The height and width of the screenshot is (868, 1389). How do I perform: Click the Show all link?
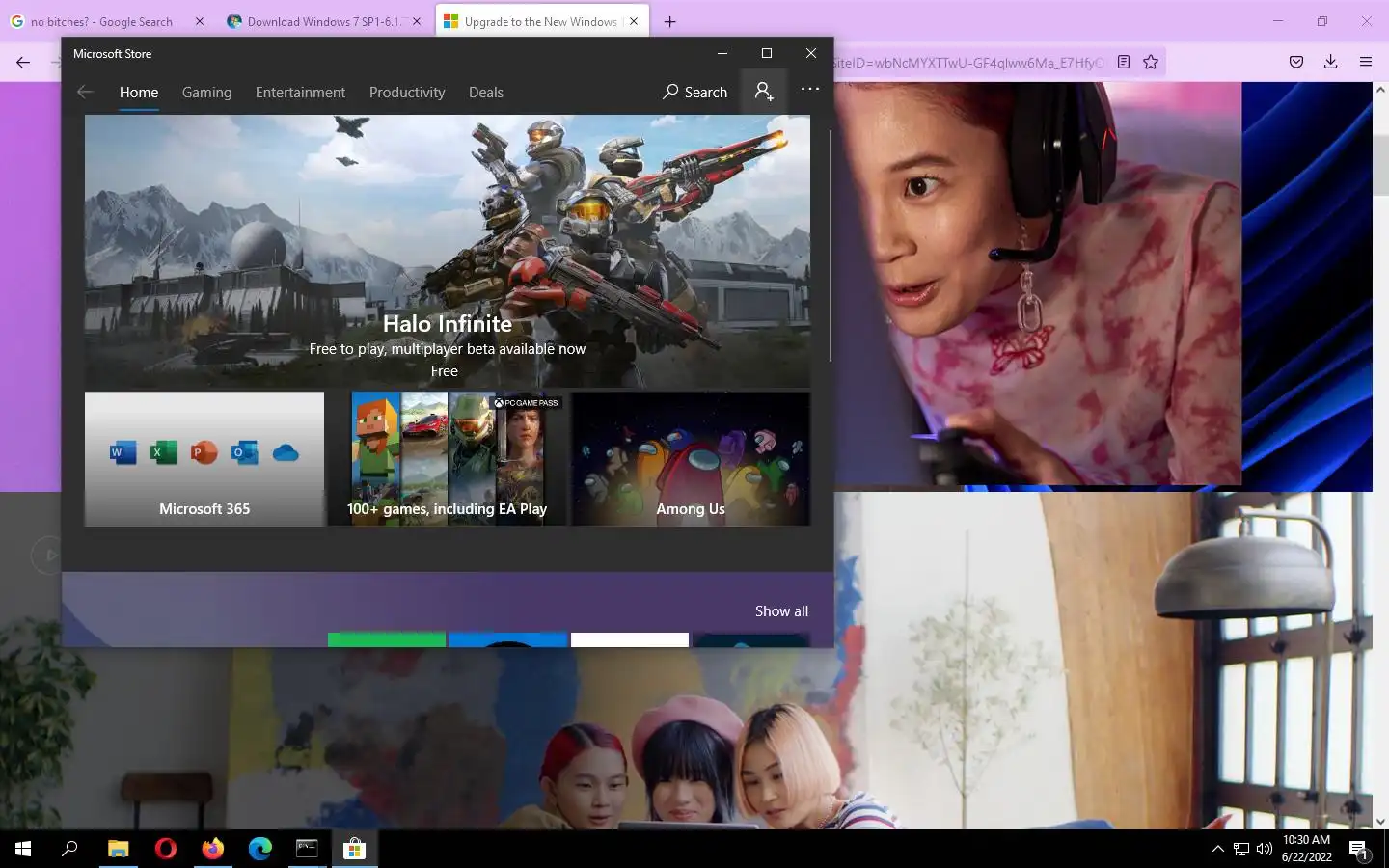click(x=781, y=611)
